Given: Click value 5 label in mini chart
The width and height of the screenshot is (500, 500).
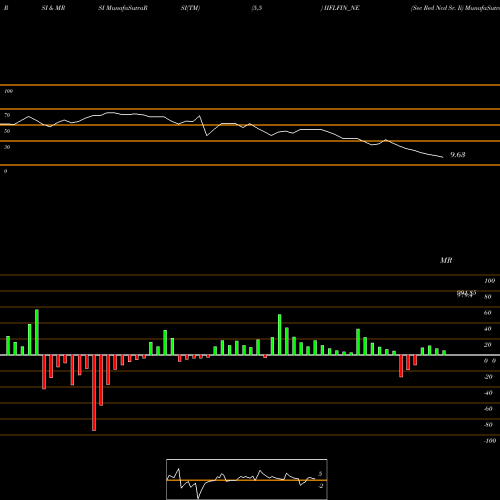Looking at the screenshot, I should click(320, 474).
